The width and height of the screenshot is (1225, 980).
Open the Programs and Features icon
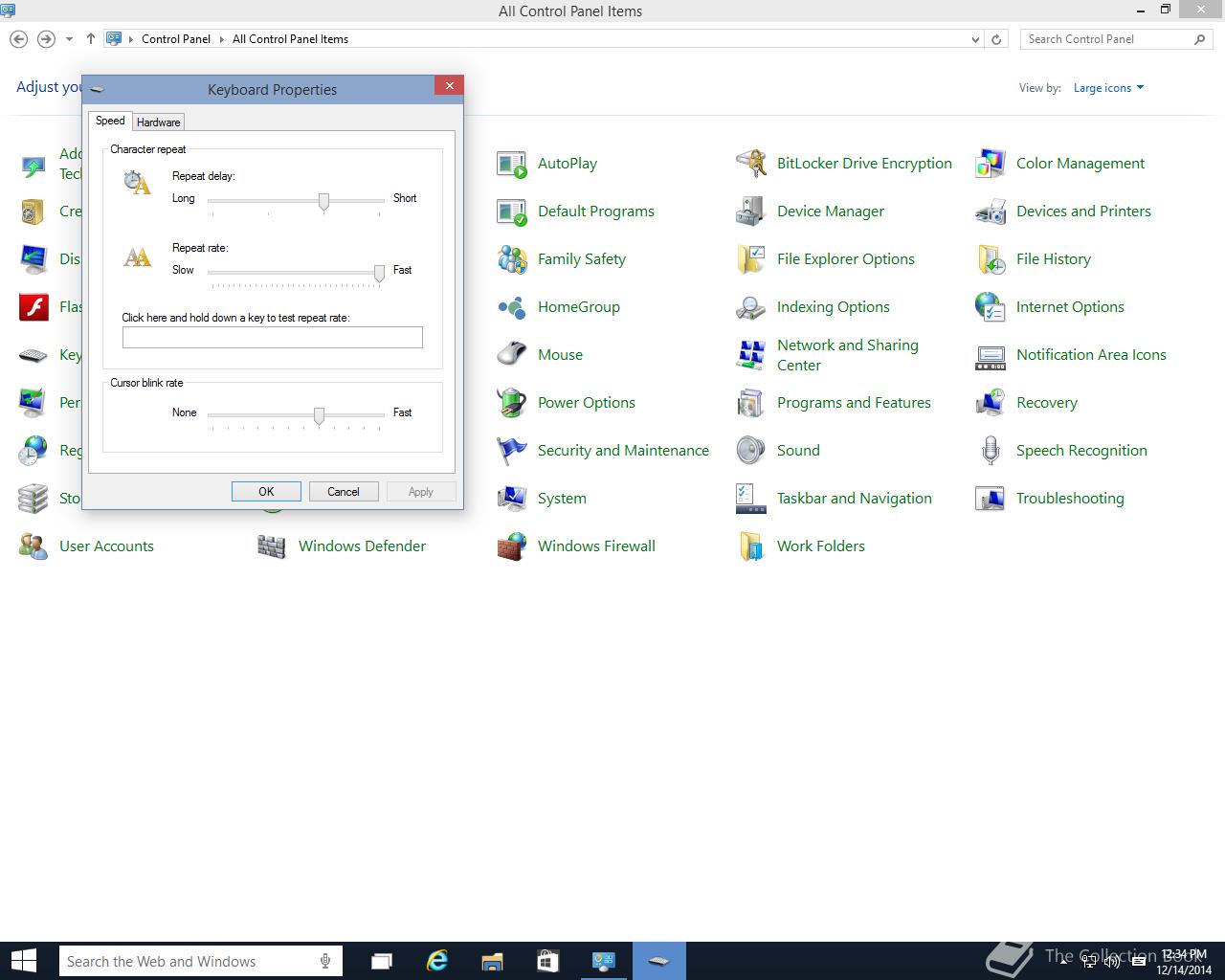[x=751, y=403]
